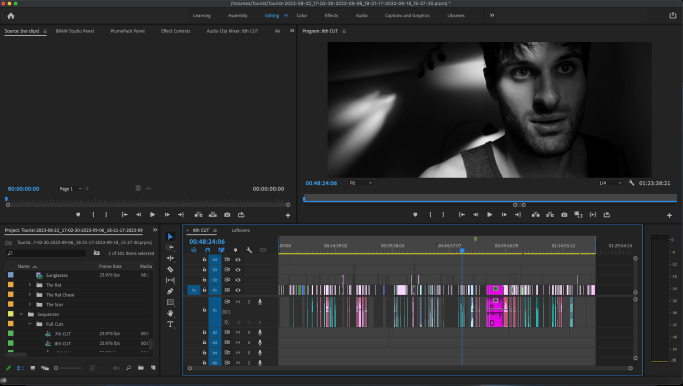Viewport: 683px width, 386px height.
Task: Switch to Color workspace
Action: pyautogui.click(x=302, y=16)
